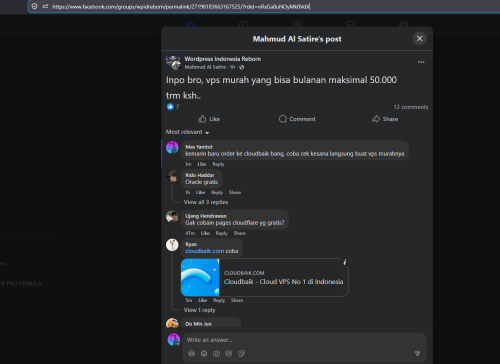Share Rido Haddar's comment
This screenshot has width=500, height=364.
(235, 192)
